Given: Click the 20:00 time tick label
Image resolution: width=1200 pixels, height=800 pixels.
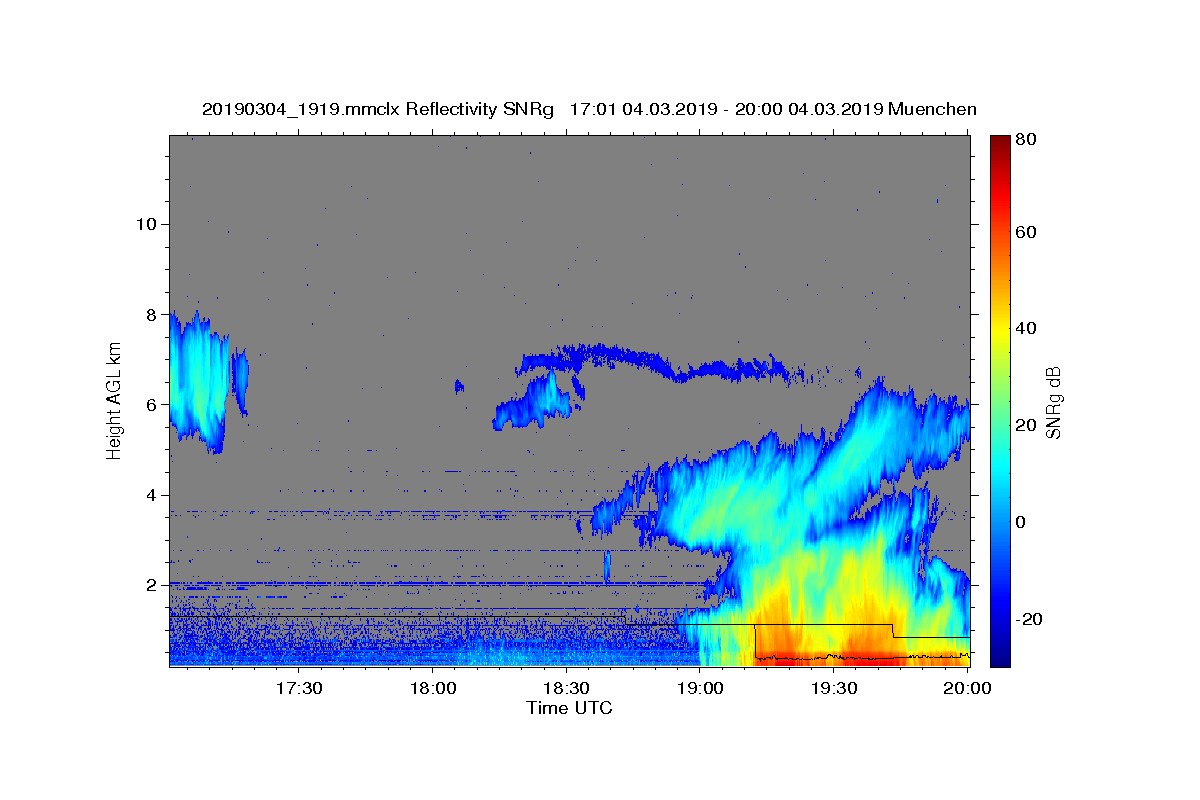Looking at the screenshot, I should point(969,688).
